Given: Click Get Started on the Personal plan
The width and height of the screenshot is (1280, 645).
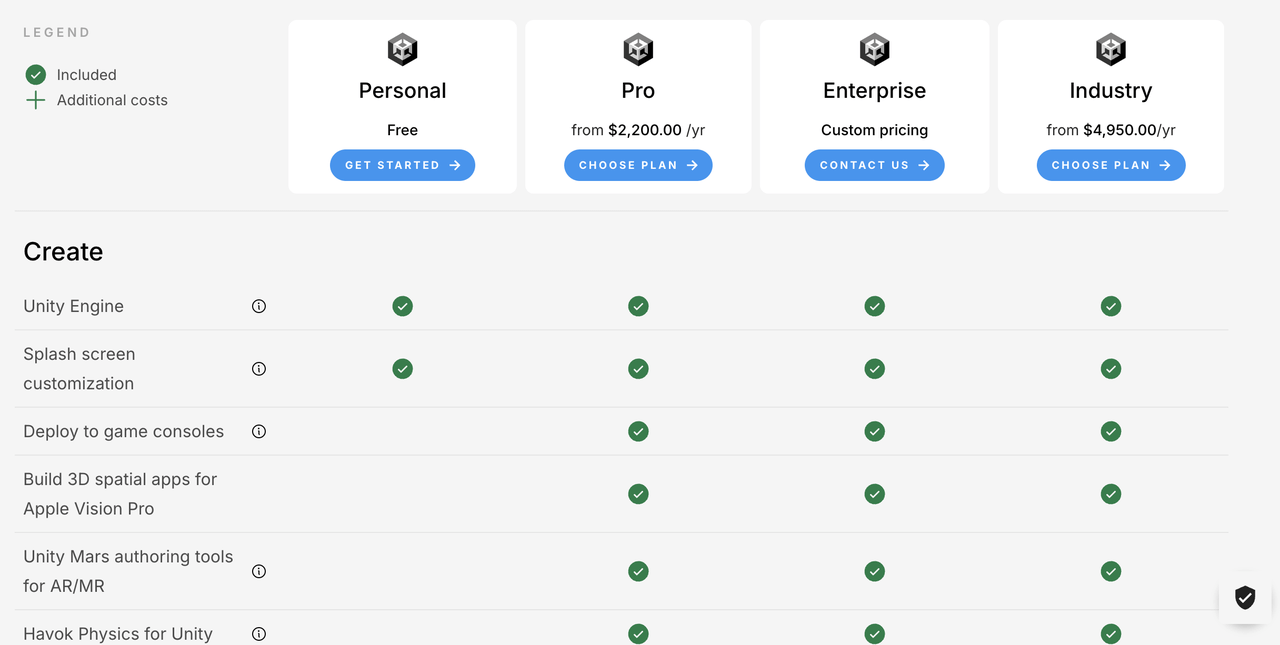Looking at the screenshot, I should tap(402, 165).
